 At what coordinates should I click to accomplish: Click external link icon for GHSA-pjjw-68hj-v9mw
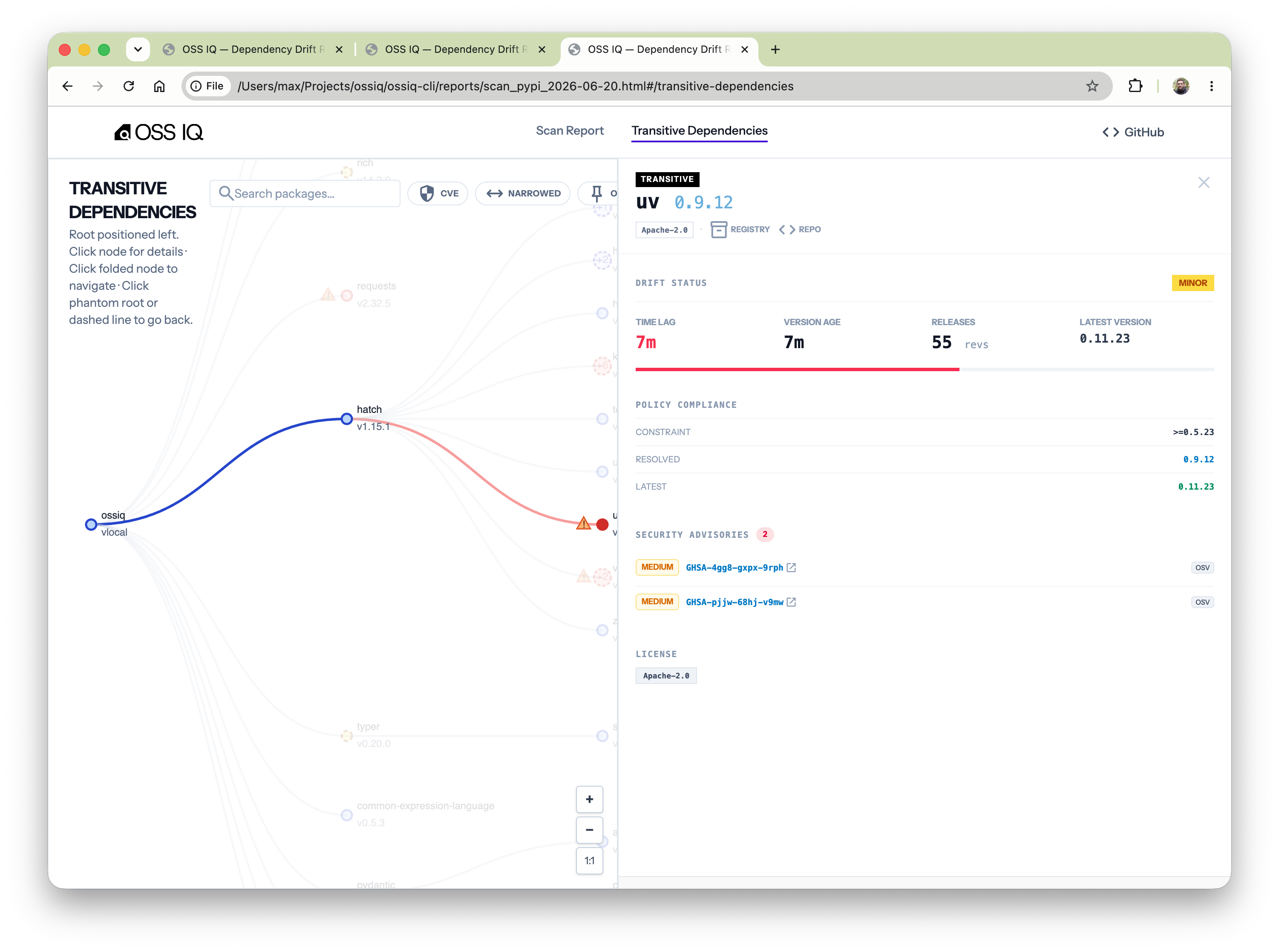791,602
